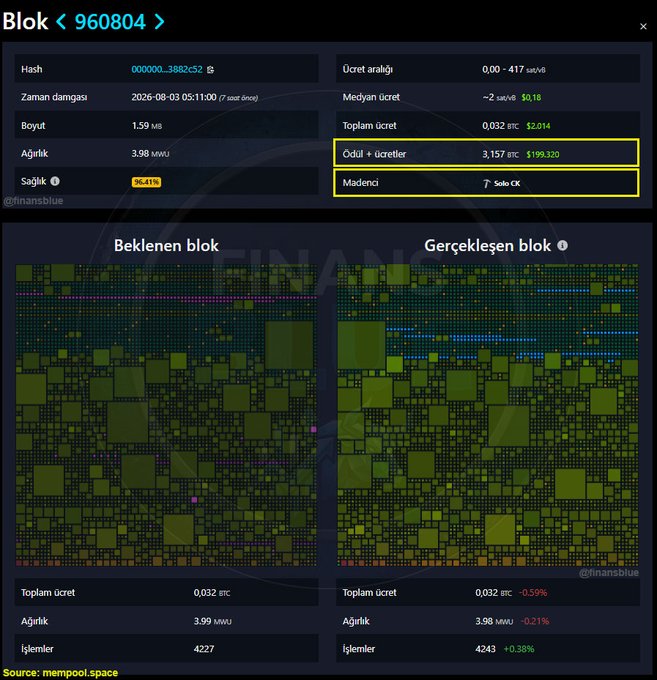Click the Beklenen blok heading
Screen dimensions: 657x680
point(166,245)
